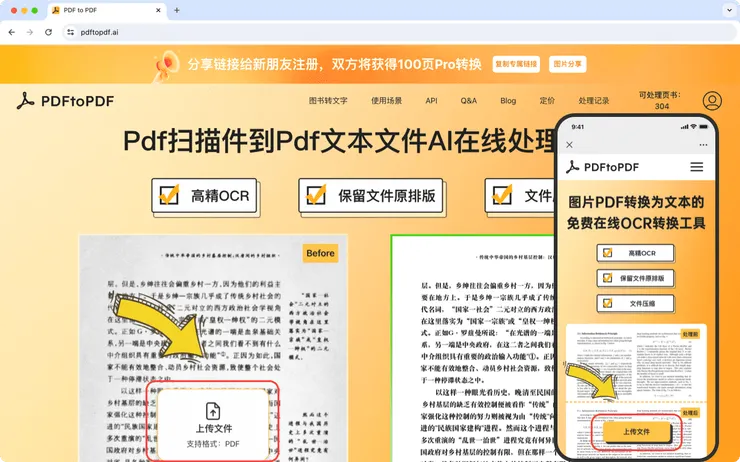The width and height of the screenshot is (740, 462).
Task: Click the pdftopdf.ai address bar
Action: click(x=399, y=32)
